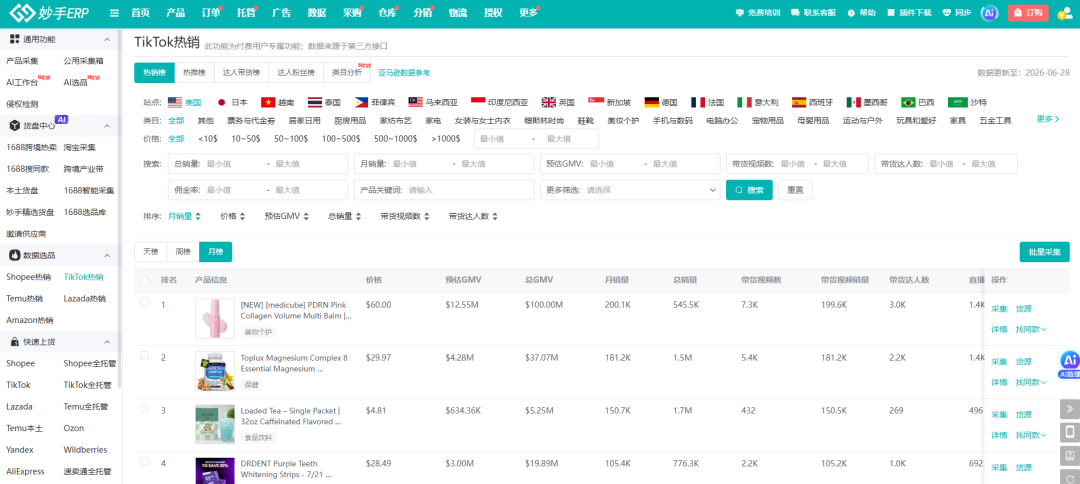The image size is (1080, 484).
Task: Select the 美国 USA flag site
Action: click(x=184, y=102)
